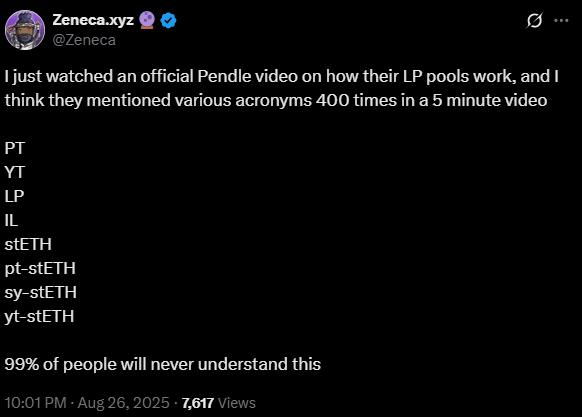This screenshot has height=417, width=582.
Task: Click the 10:01 PM timestamp link
Action: click(36, 403)
